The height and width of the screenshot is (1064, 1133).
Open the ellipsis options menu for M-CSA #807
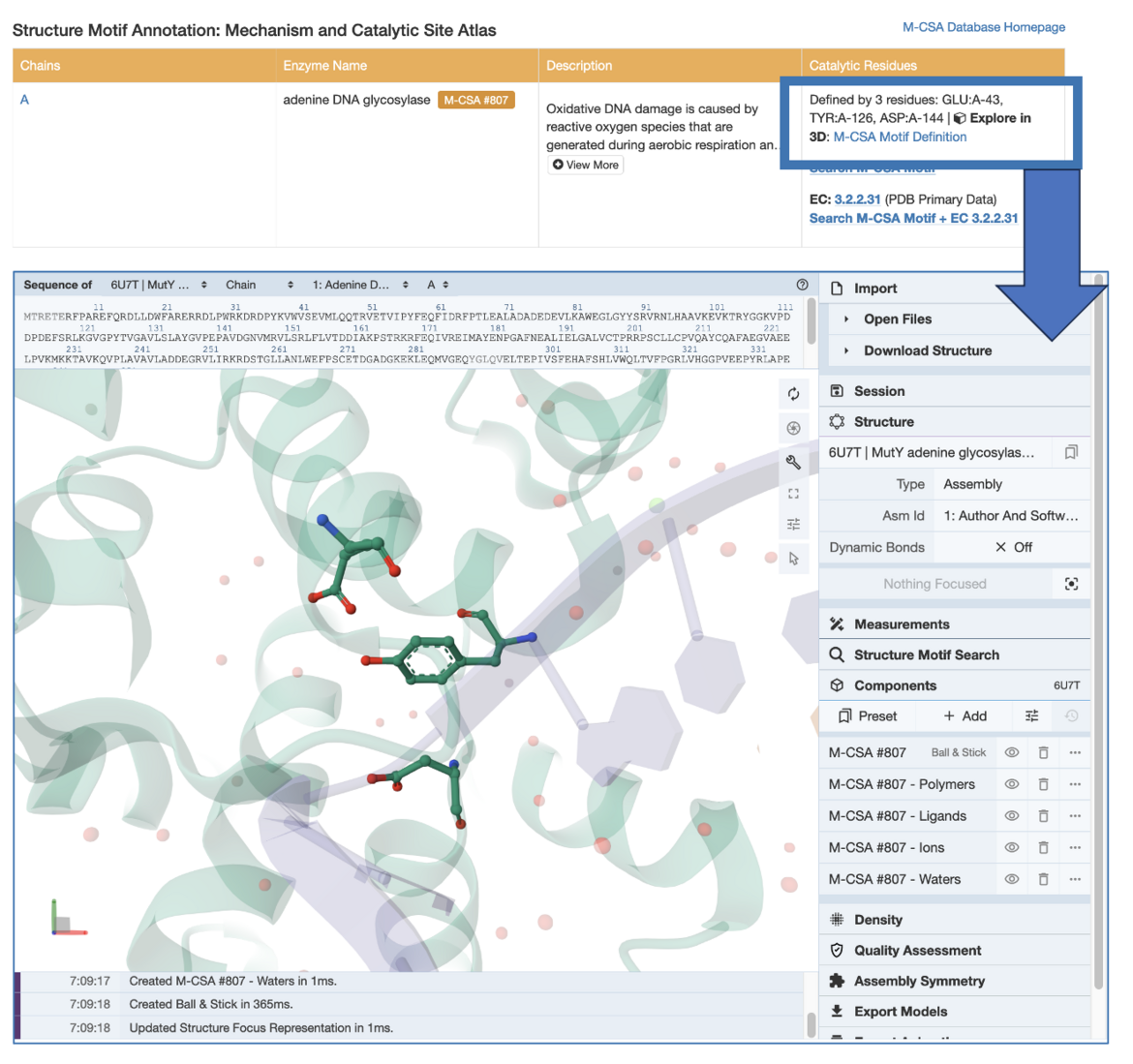1074,752
